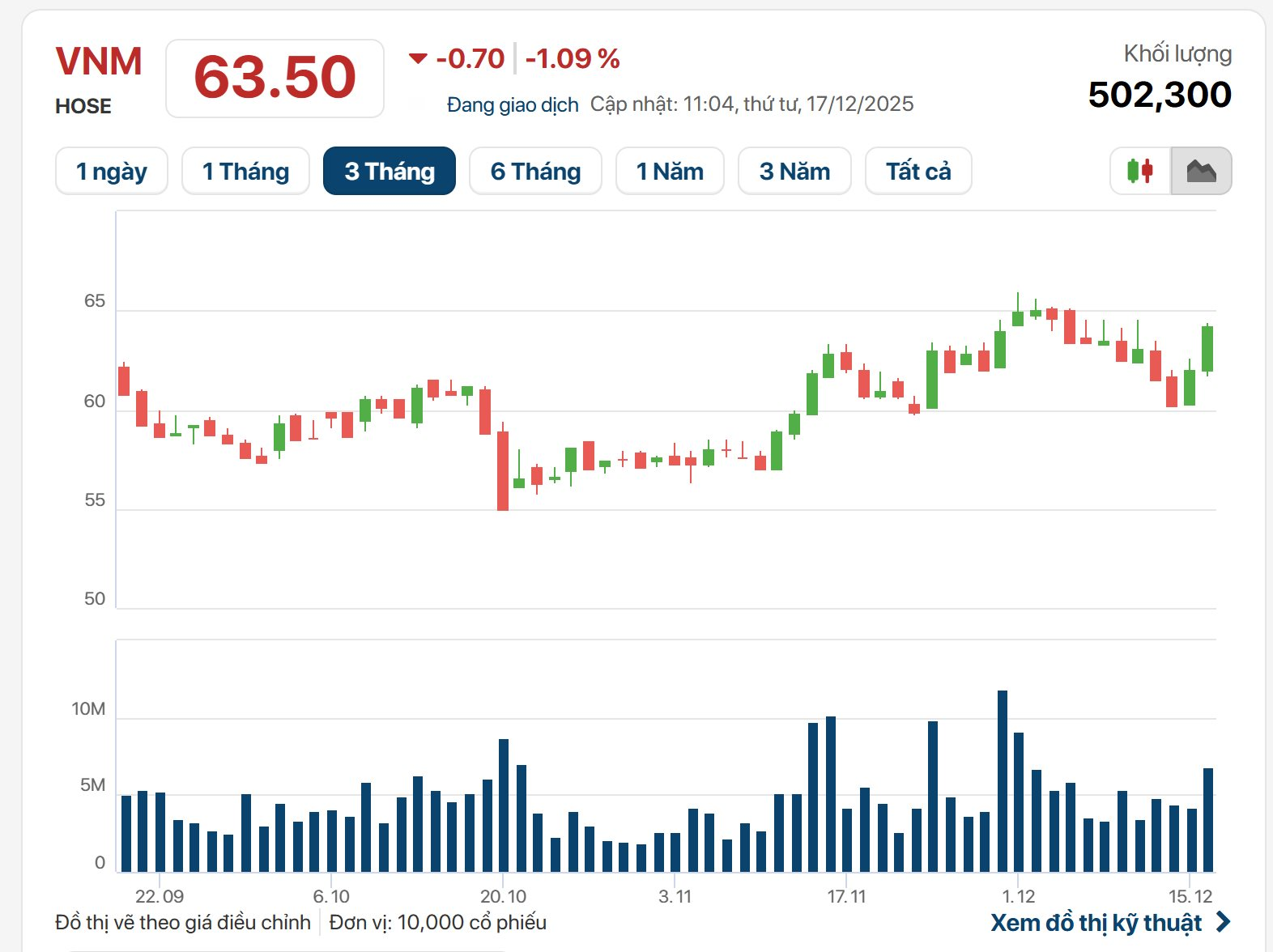
Task: Choose the 3 Năm time range
Action: tap(794, 171)
